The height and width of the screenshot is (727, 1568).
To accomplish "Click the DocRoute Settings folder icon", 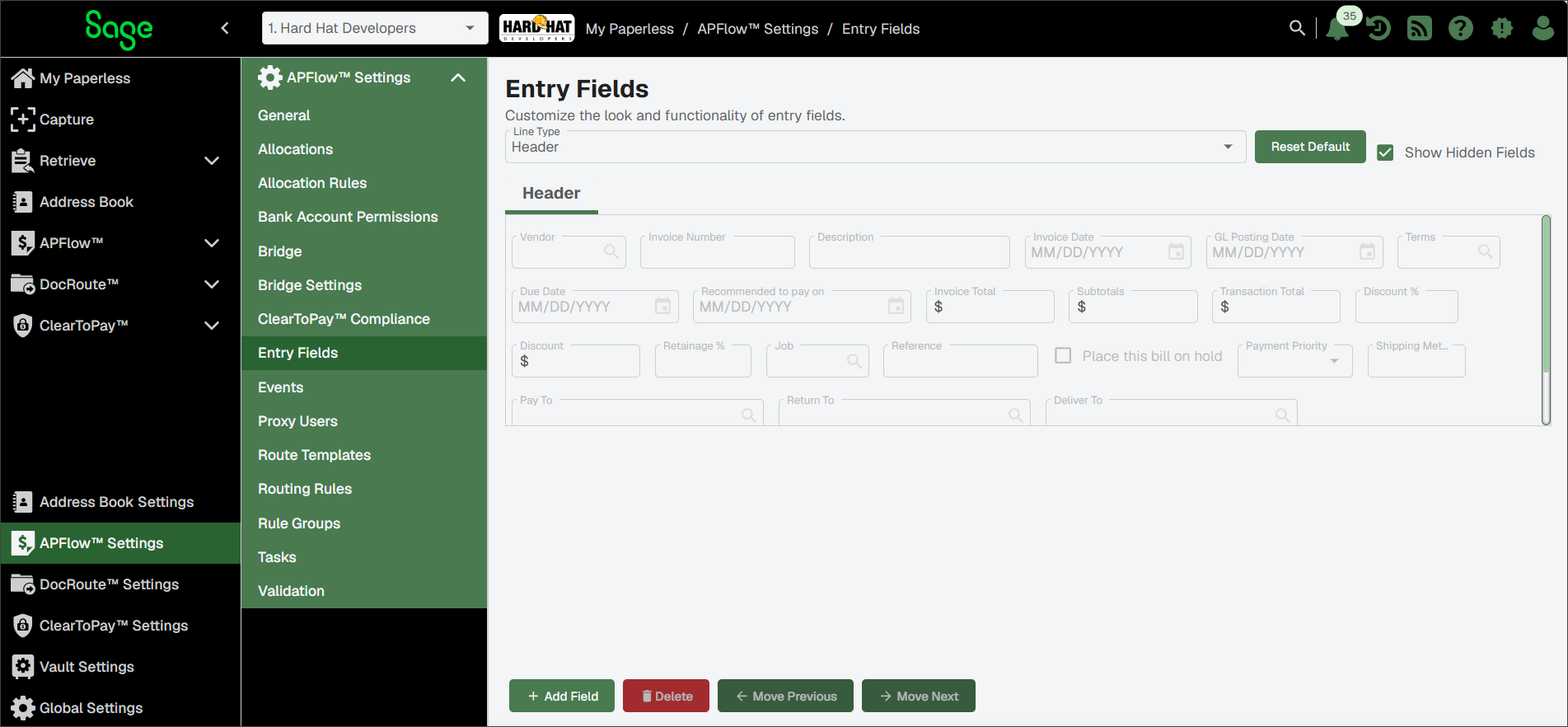I will tap(22, 584).
